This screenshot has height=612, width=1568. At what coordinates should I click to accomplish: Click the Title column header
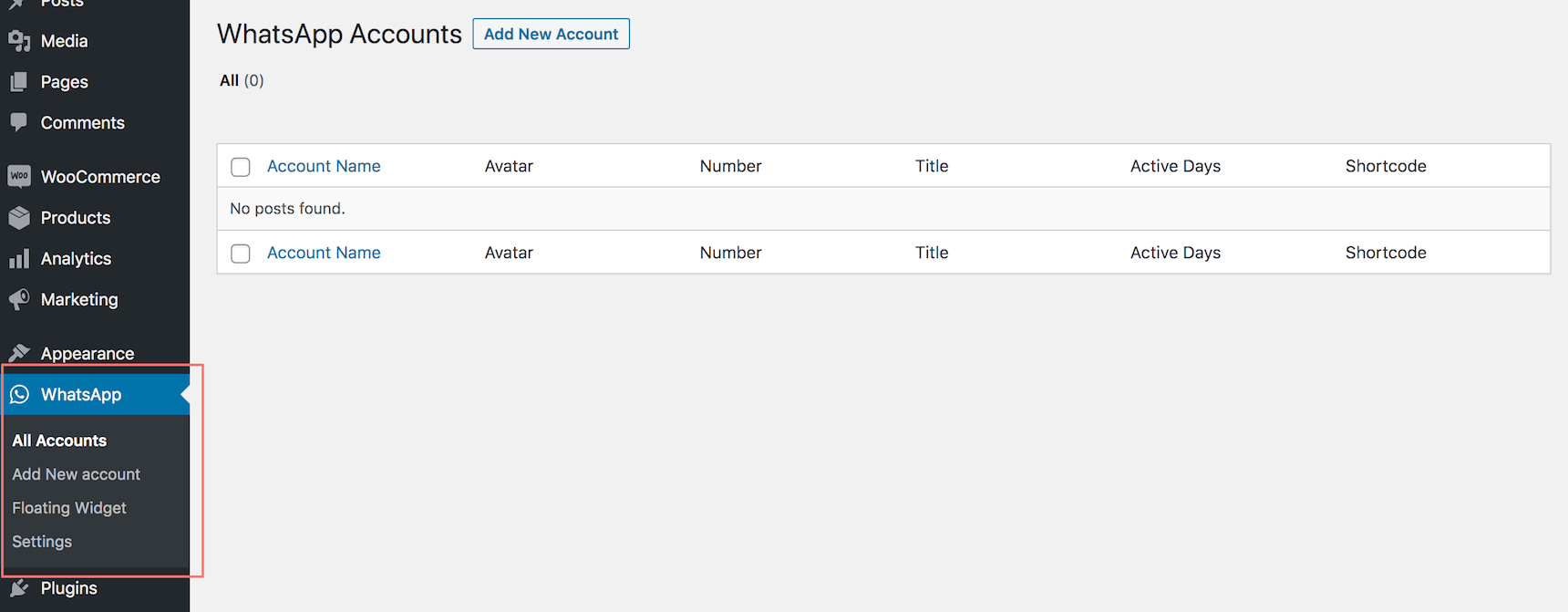click(932, 166)
